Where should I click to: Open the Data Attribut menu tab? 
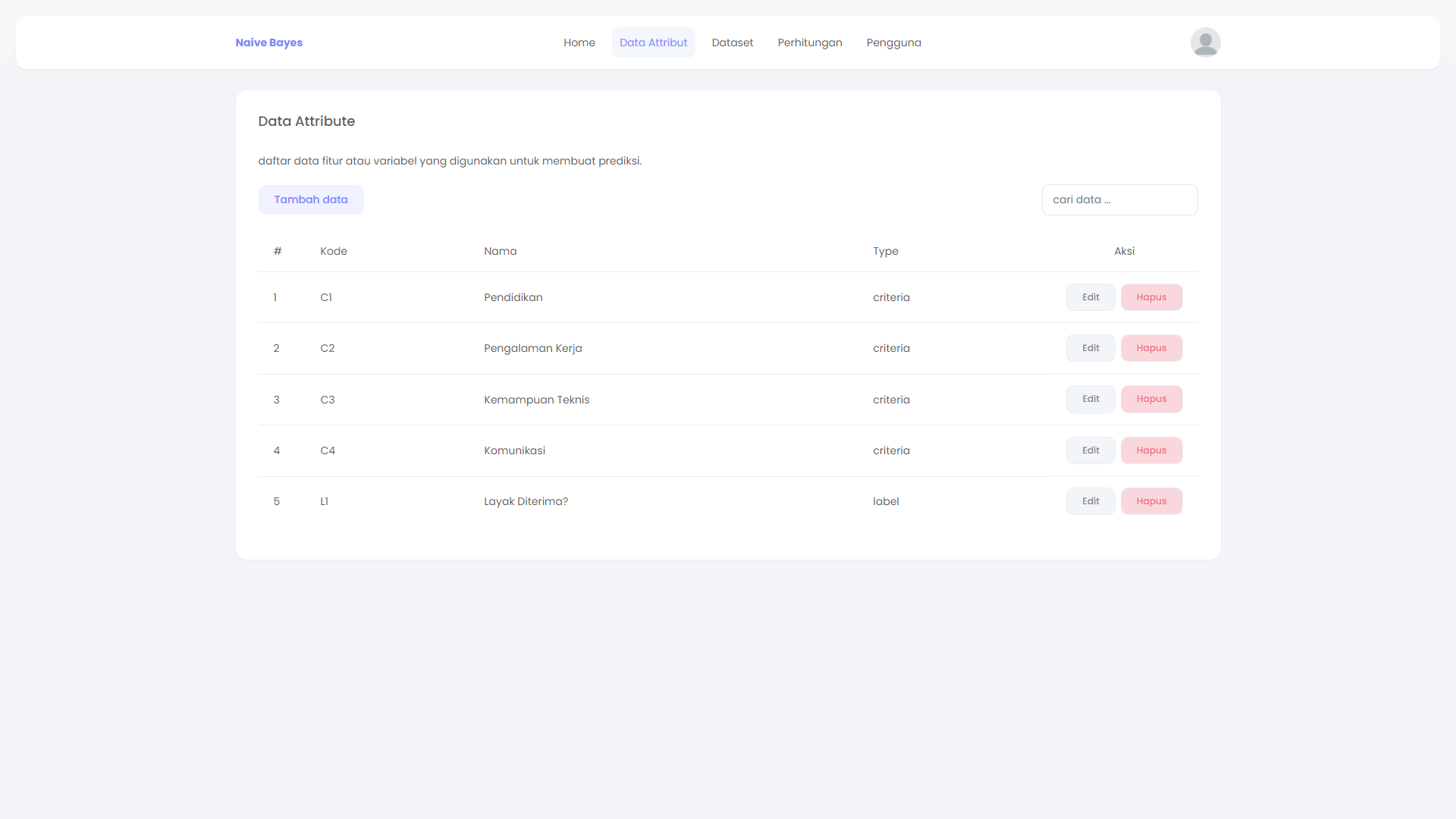[653, 42]
